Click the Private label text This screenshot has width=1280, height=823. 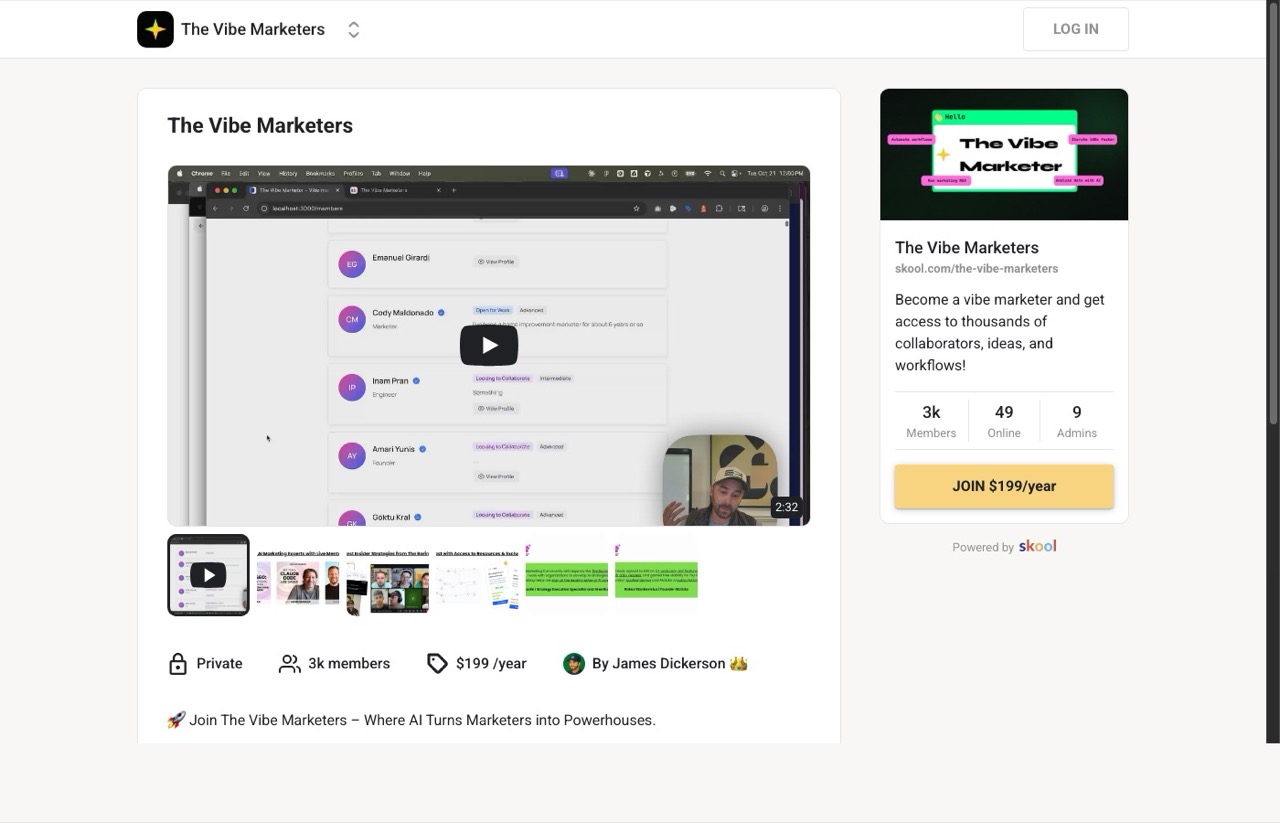point(219,663)
